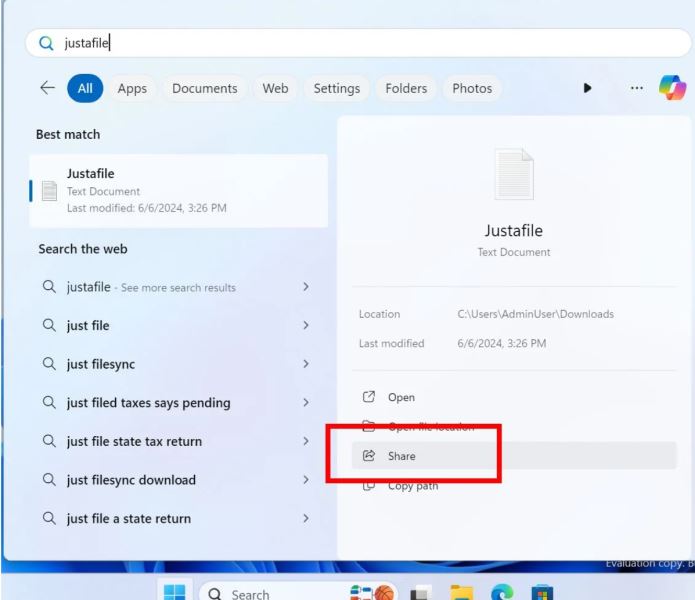Expand the 'just file' suggestion chevron

click(x=306, y=325)
